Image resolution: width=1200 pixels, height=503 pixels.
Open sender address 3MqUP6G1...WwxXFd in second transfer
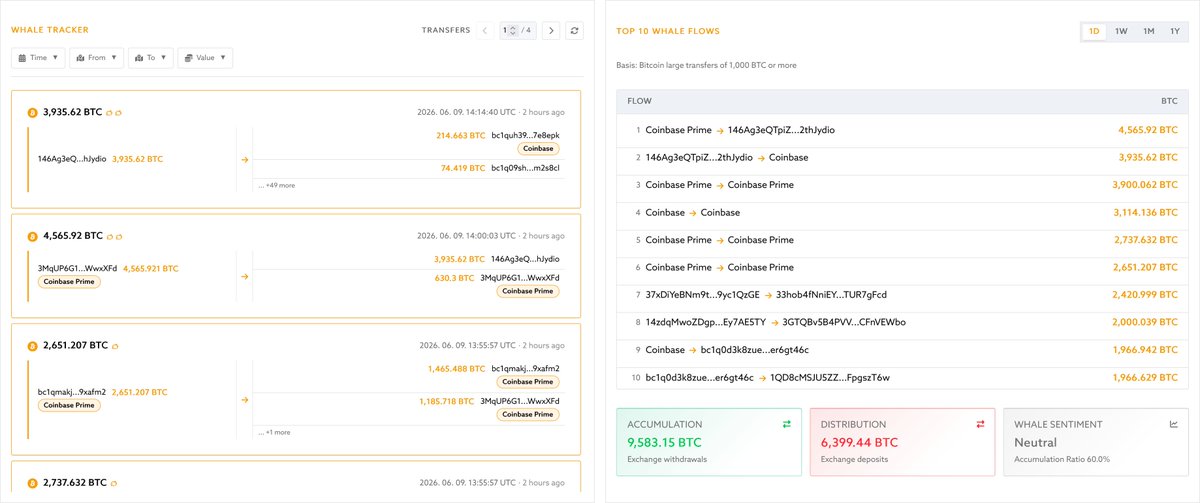(x=77, y=268)
